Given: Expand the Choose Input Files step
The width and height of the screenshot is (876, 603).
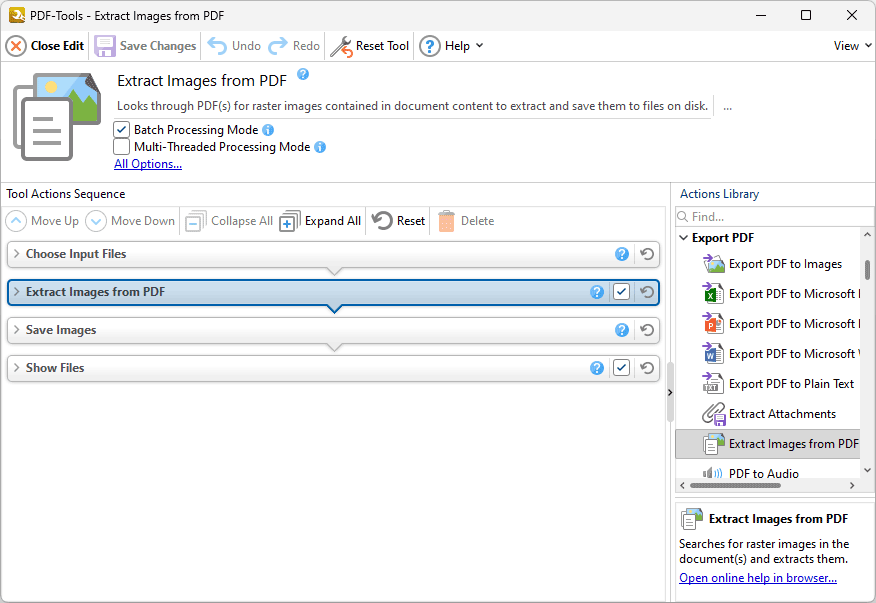Looking at the screenshot, I should [x=16, y=254].
